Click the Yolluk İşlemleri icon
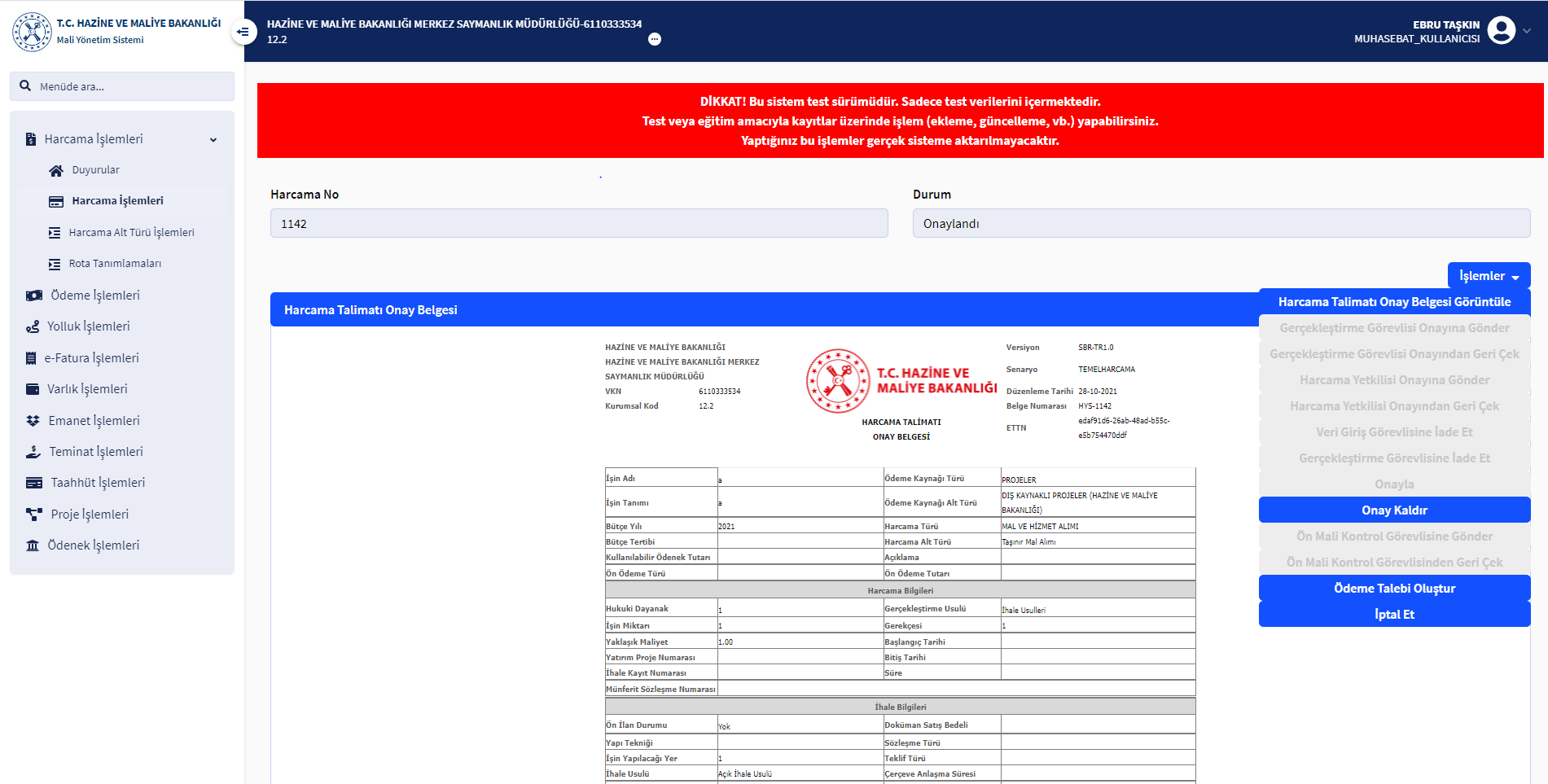Image resolution: width=1548 pixels, height=784 pixels. pos(33,326)
